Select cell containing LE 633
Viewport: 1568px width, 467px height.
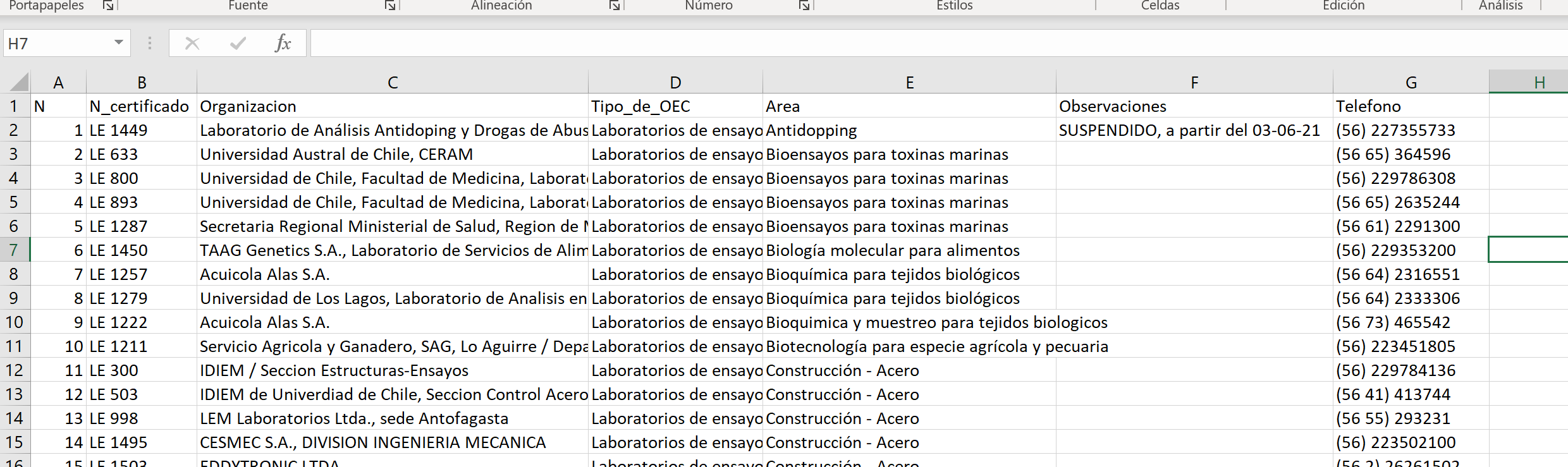point(142,154)
